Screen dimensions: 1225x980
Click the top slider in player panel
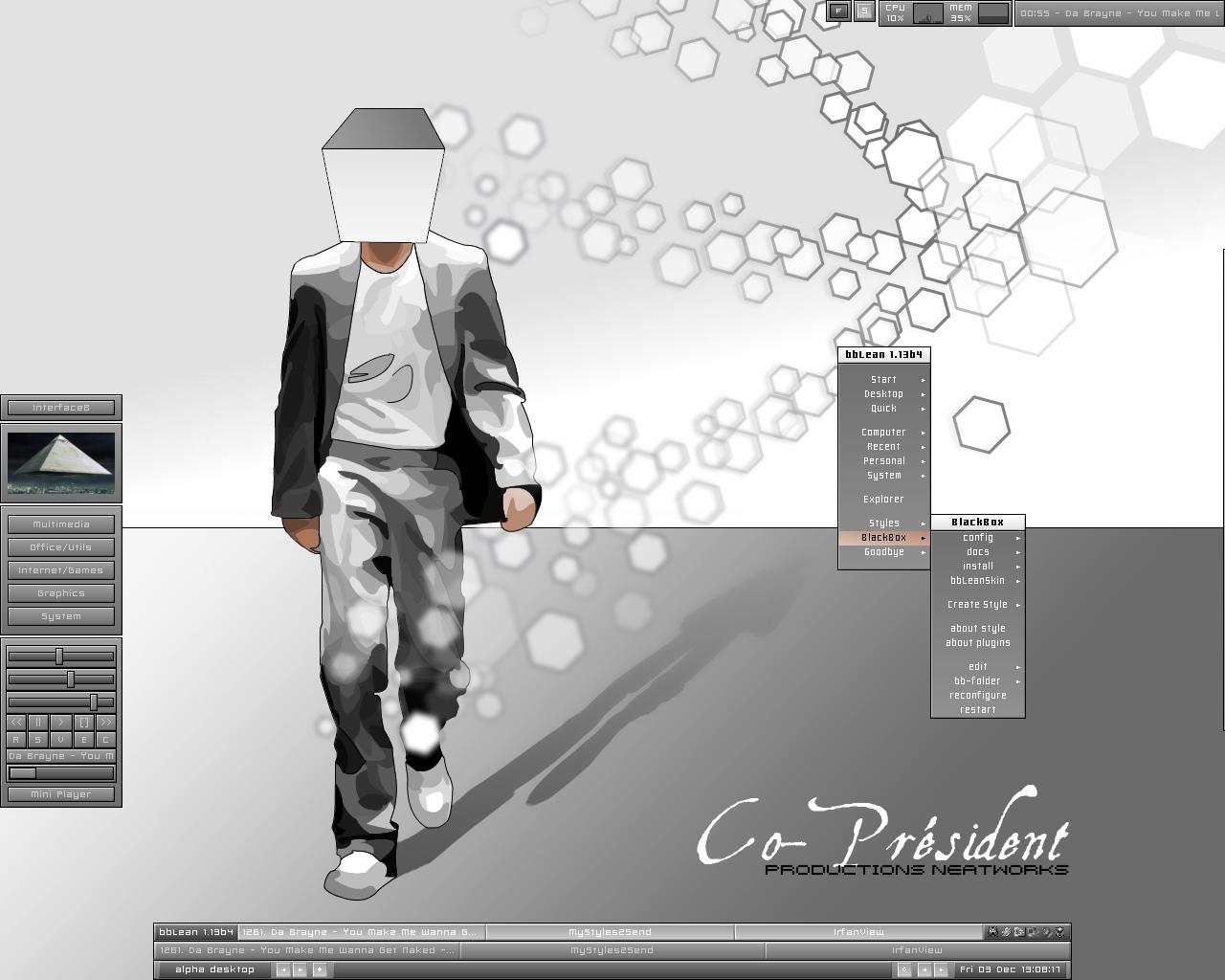61,657
